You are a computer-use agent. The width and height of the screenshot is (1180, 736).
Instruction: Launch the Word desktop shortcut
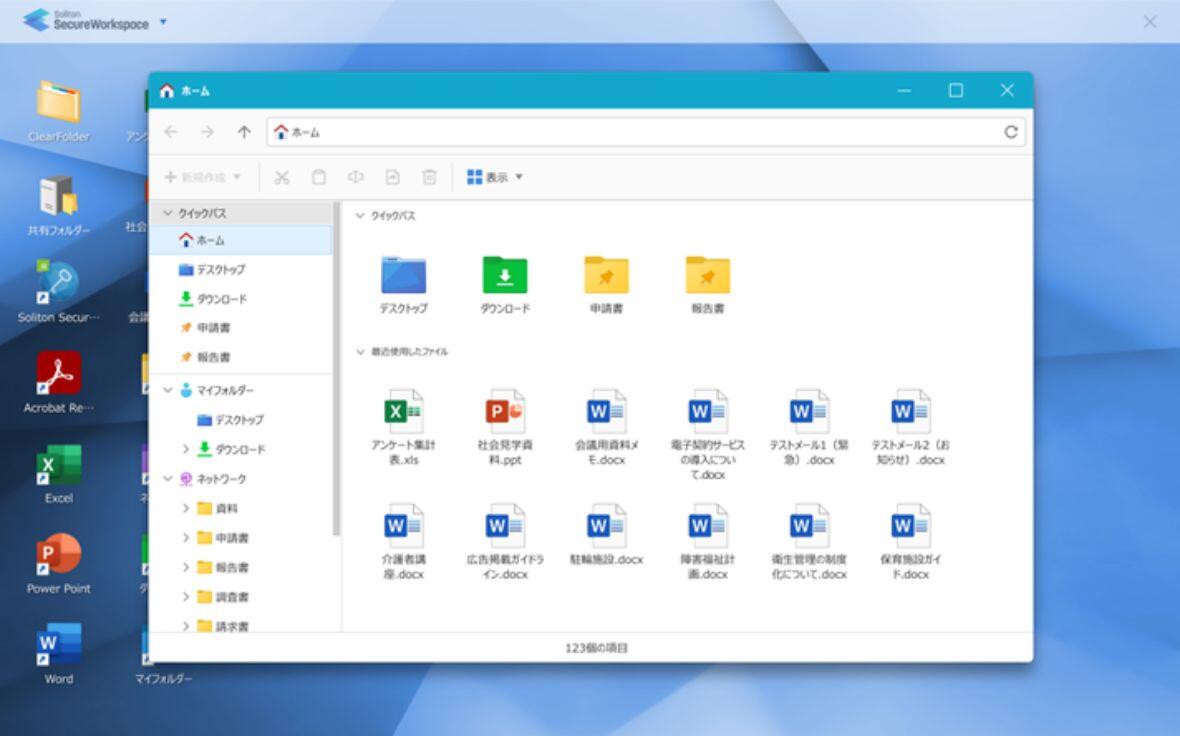(x=59, y=653)
